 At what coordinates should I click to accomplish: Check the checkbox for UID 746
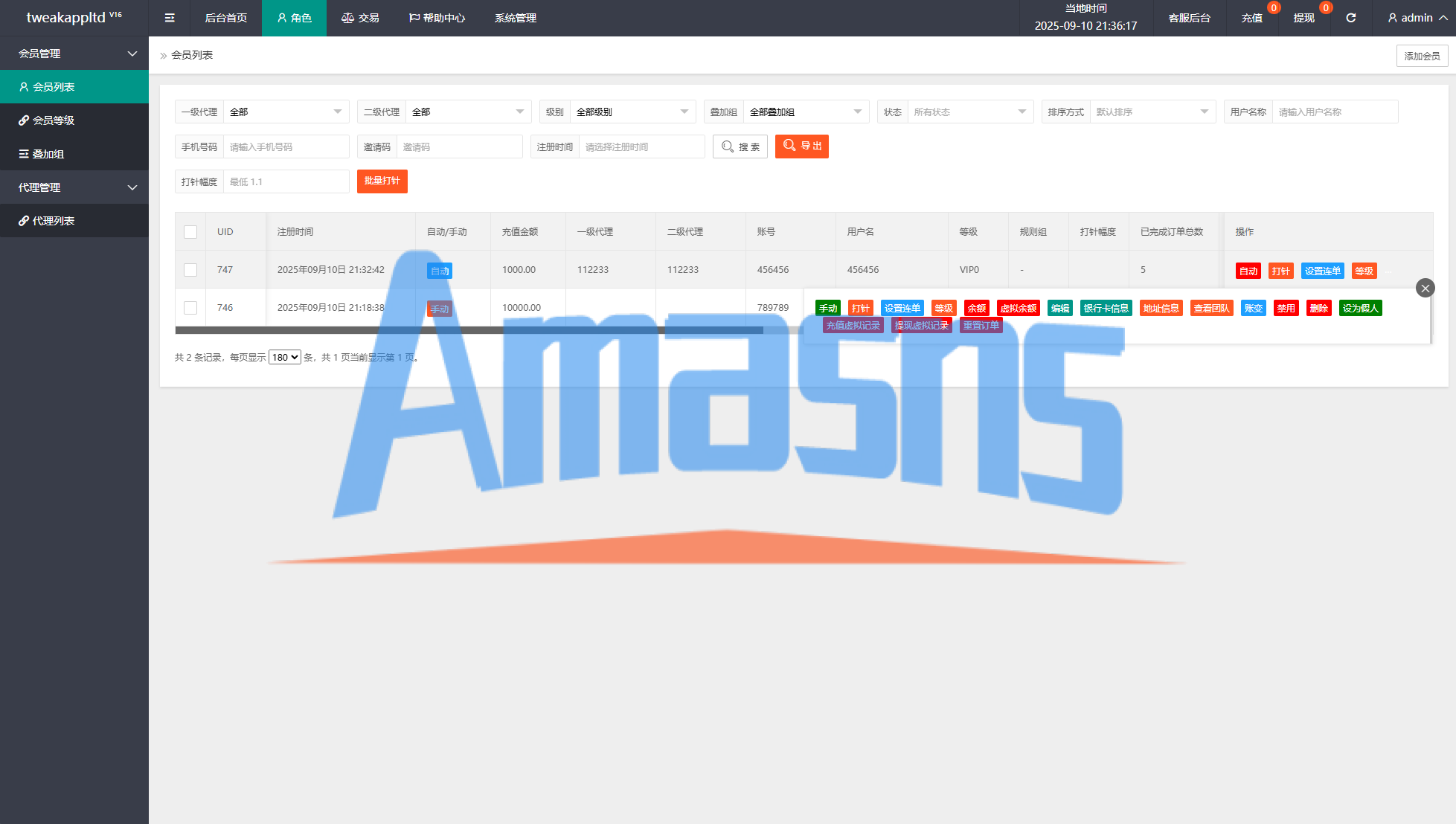(x=190, y=308)
